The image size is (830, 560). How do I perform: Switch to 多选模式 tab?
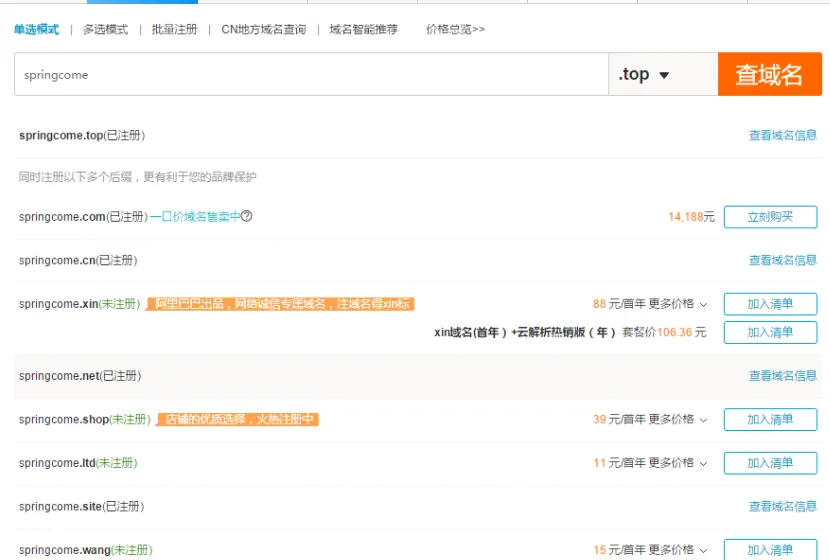click(105, 29)
